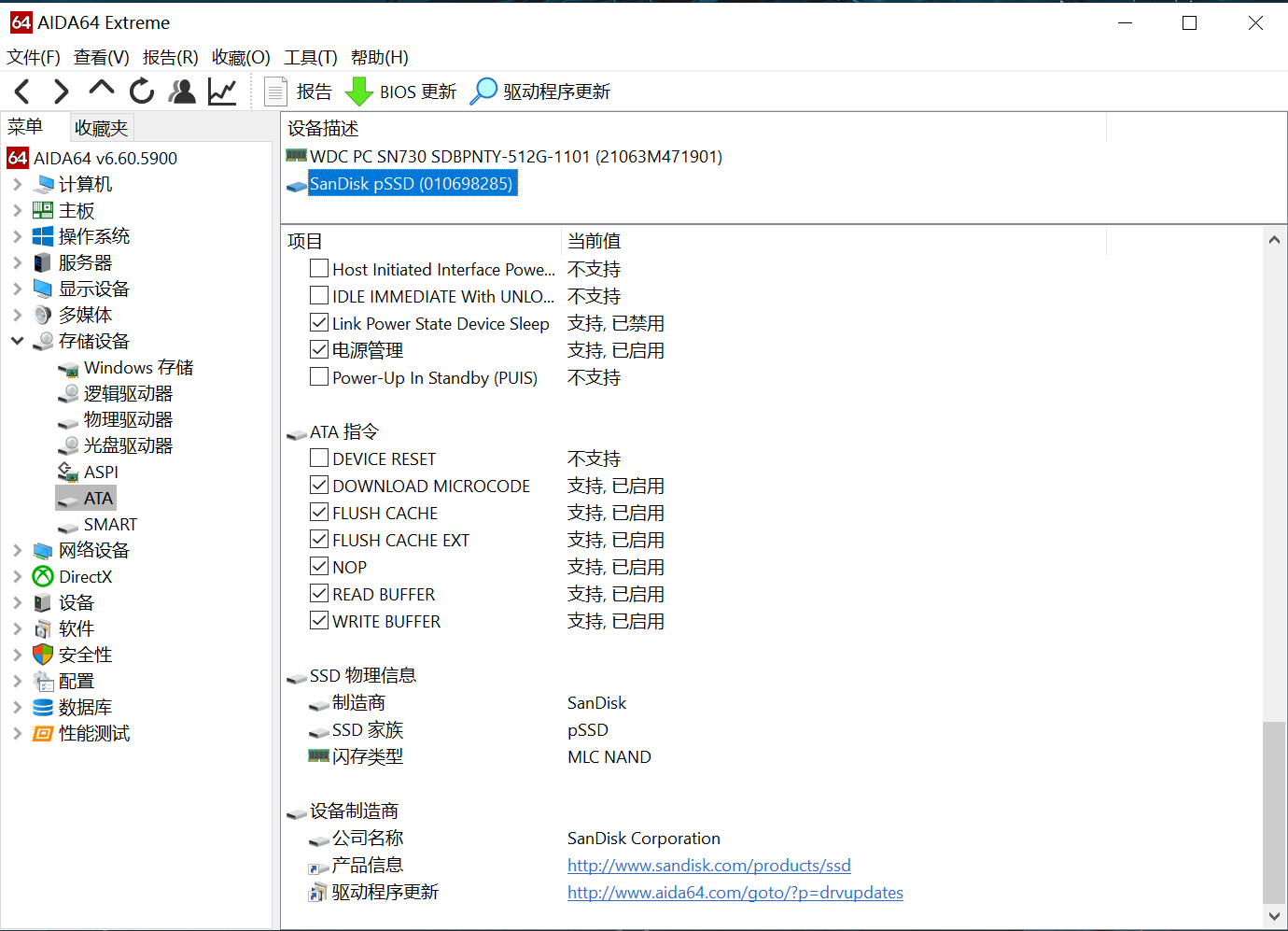Click the Back navigation arrow in toolbar
Image resolution: width=1288 pixels, height=931 pixels.
click(22, 92)
